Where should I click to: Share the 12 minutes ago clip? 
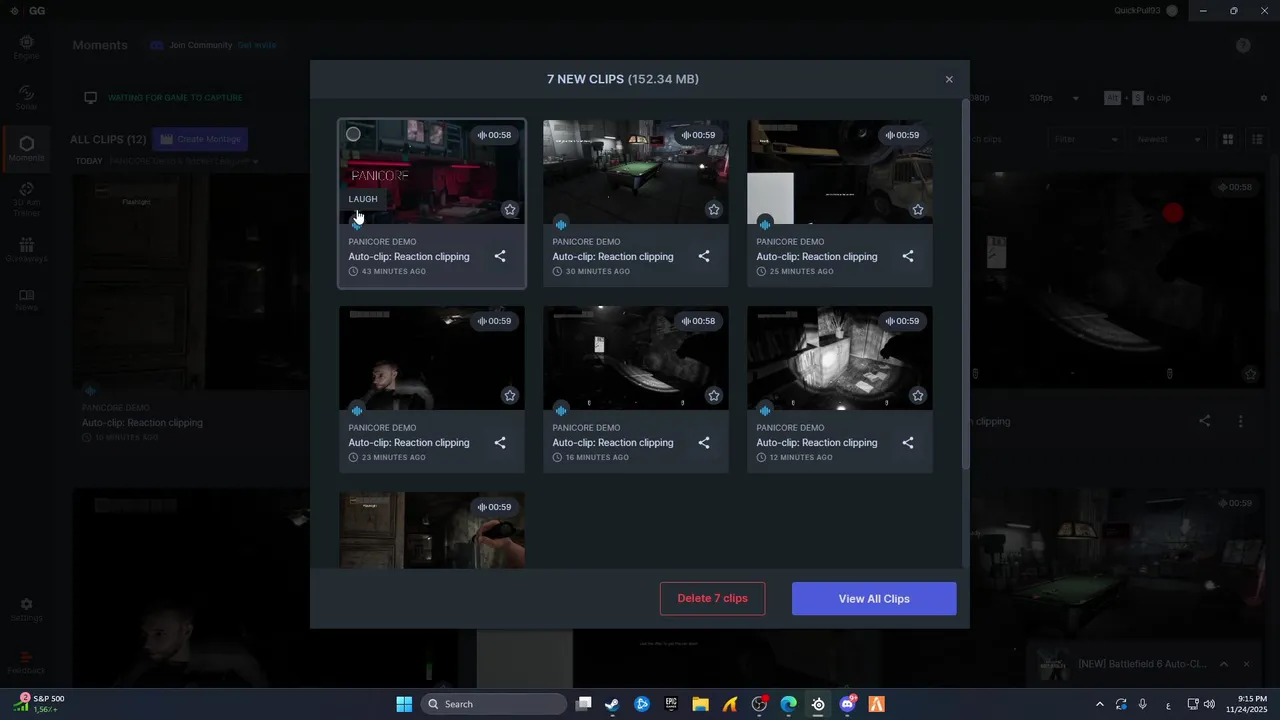[x=908, y=443]
